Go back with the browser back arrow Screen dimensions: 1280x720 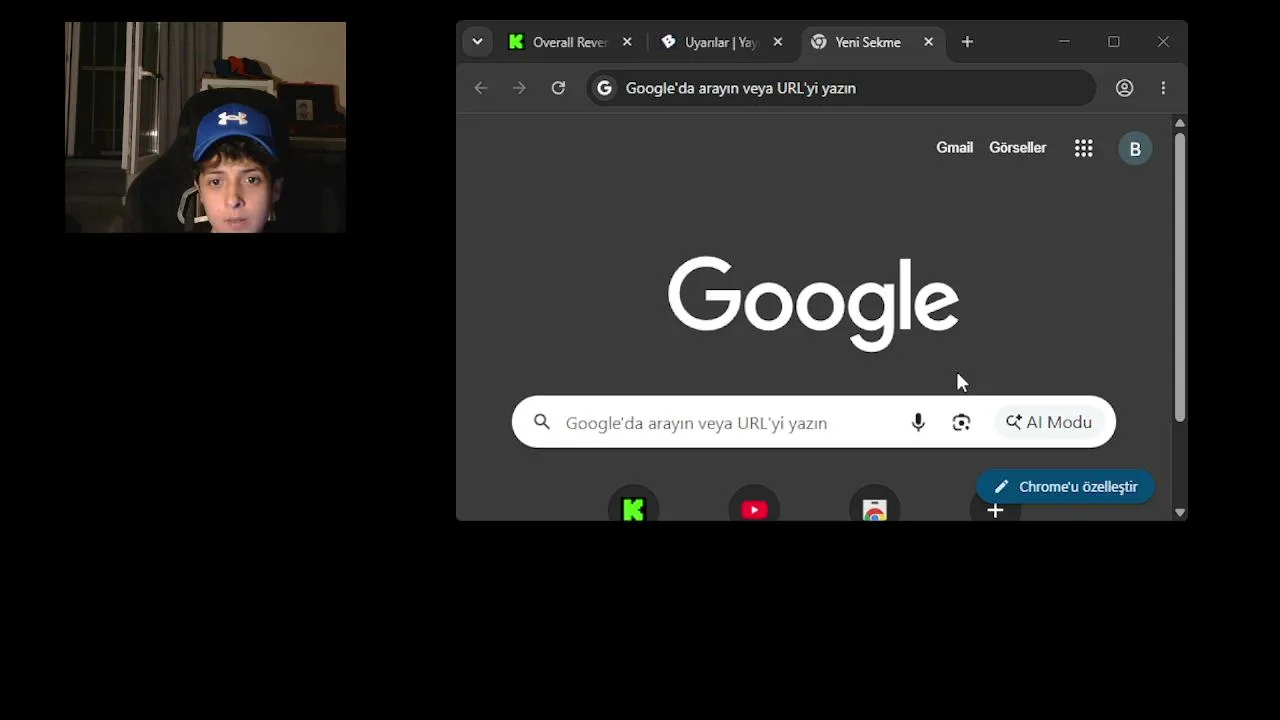[481, 88]
